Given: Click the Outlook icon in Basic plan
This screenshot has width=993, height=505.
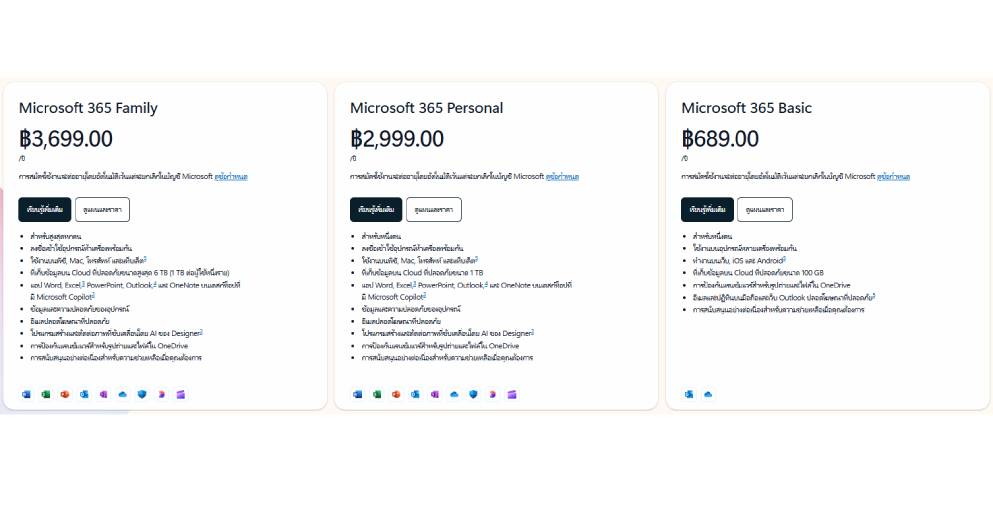Looking at the screenshot, I should tap(689, 394).
